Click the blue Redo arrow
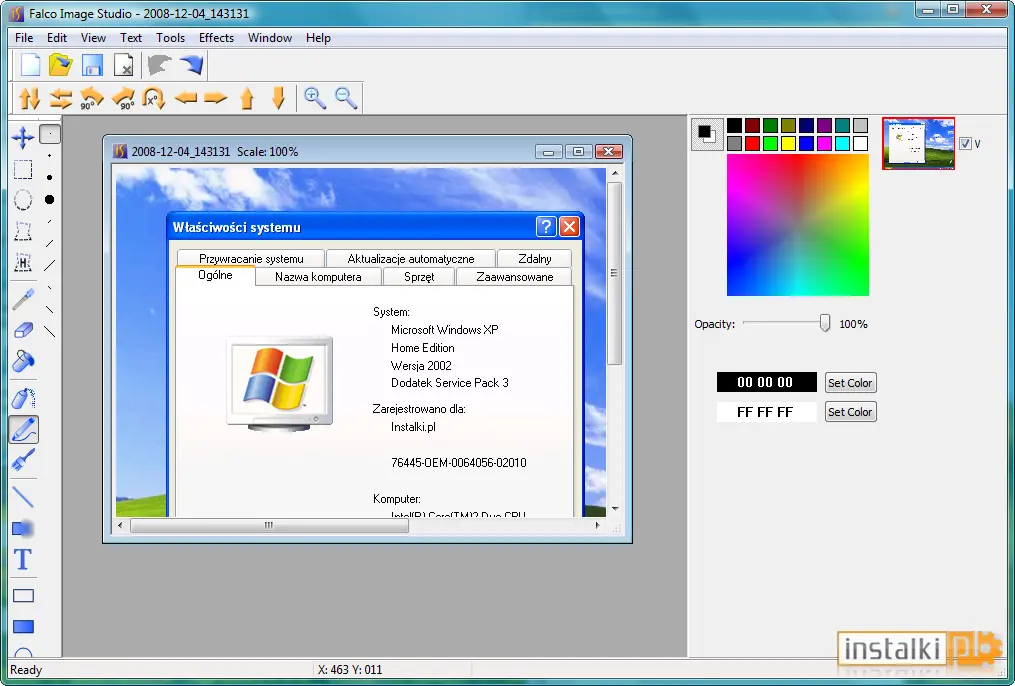Screen dimensions: 1015x686 (x=191, y=65)
